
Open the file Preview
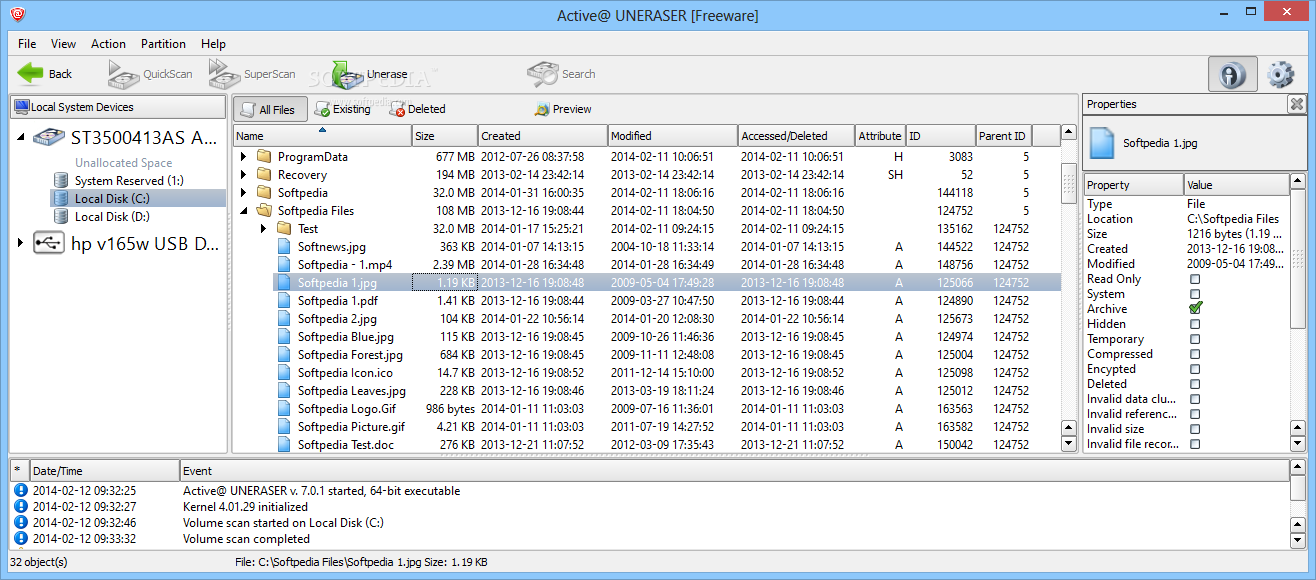[563, 109]
